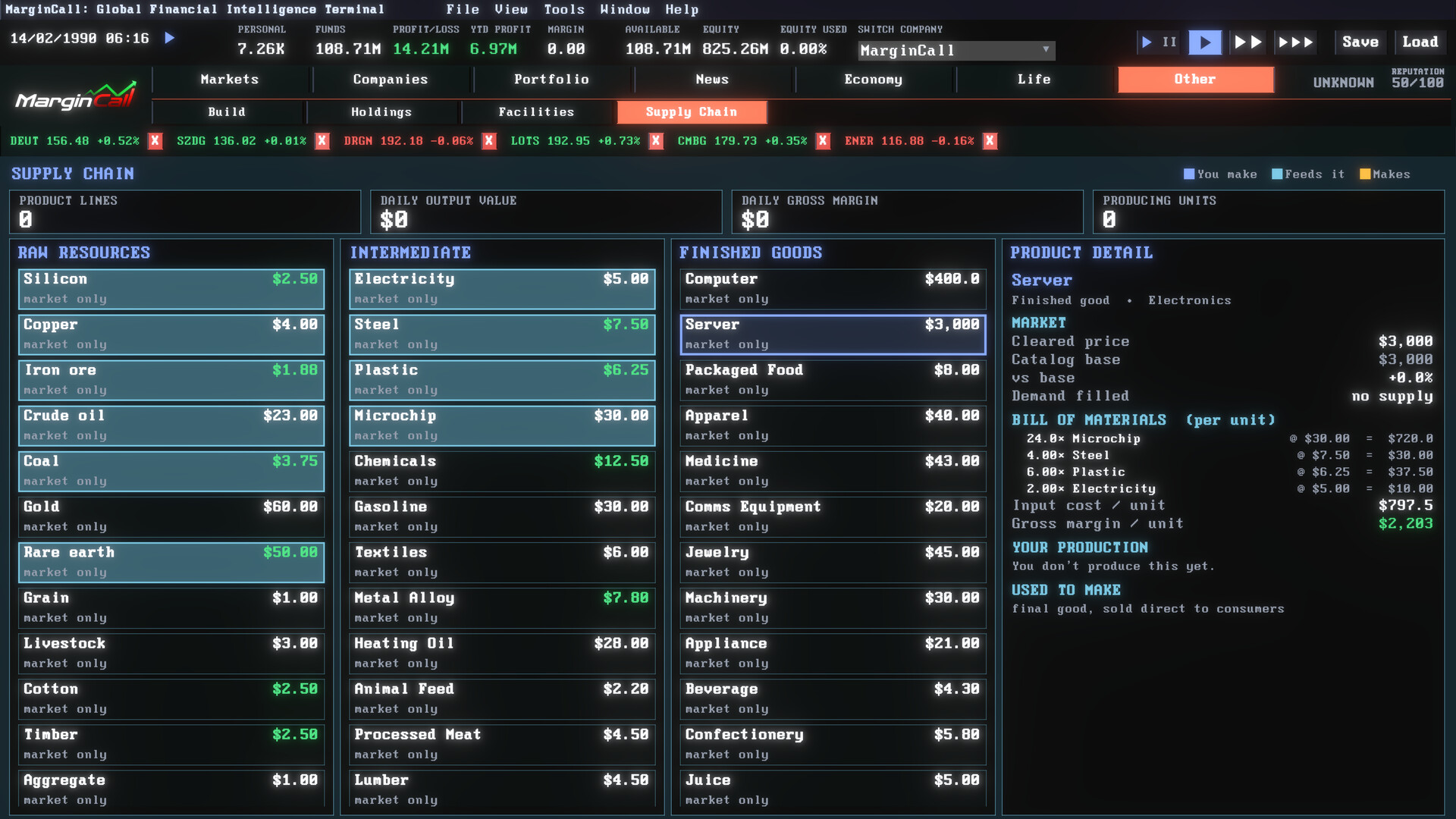Screen dimensions: 1456x819
Task: Select Electricity in Intermediate goods
Action: 502,289
